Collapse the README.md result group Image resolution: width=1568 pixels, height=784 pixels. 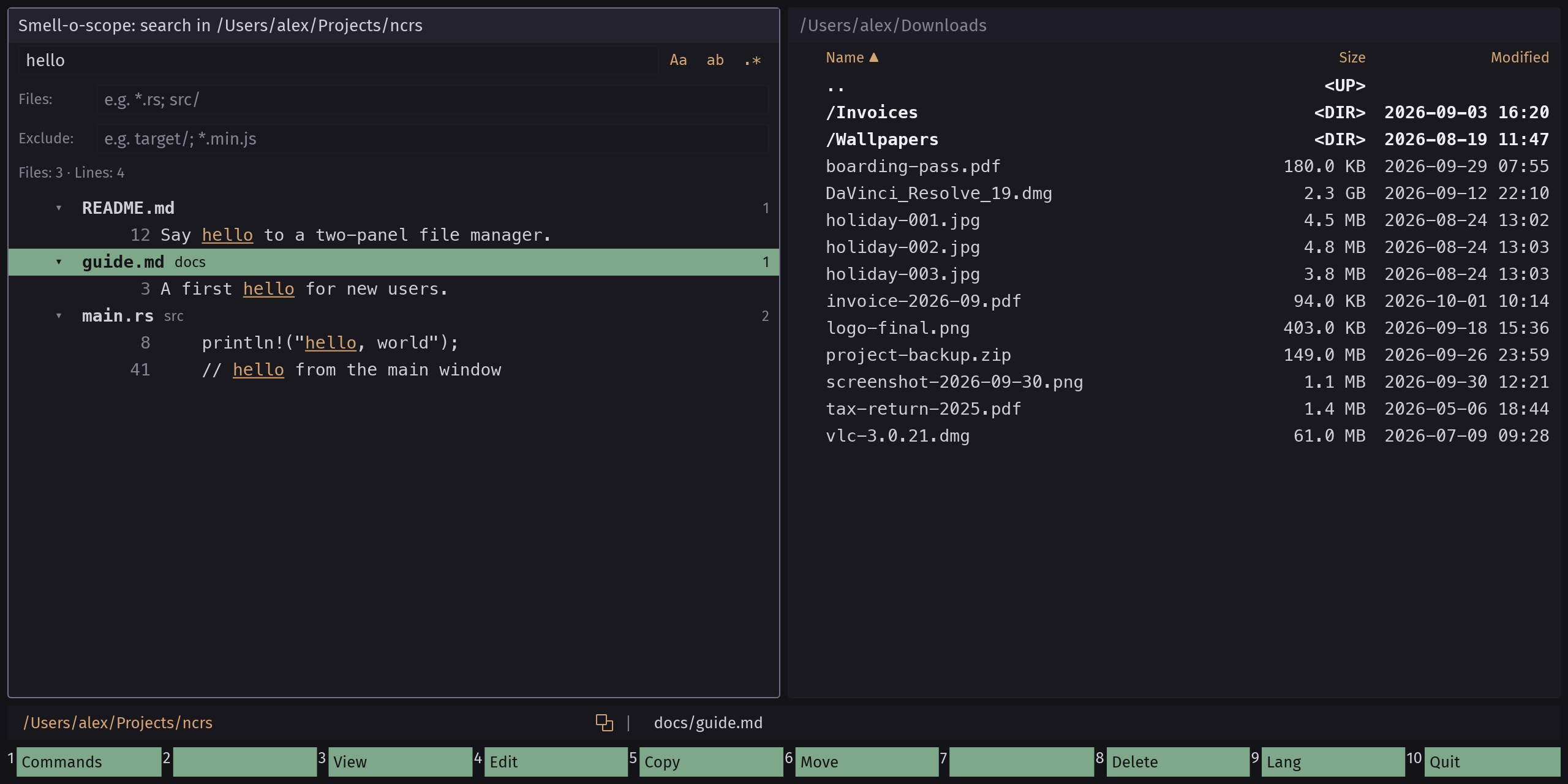[x=59, y=208]
